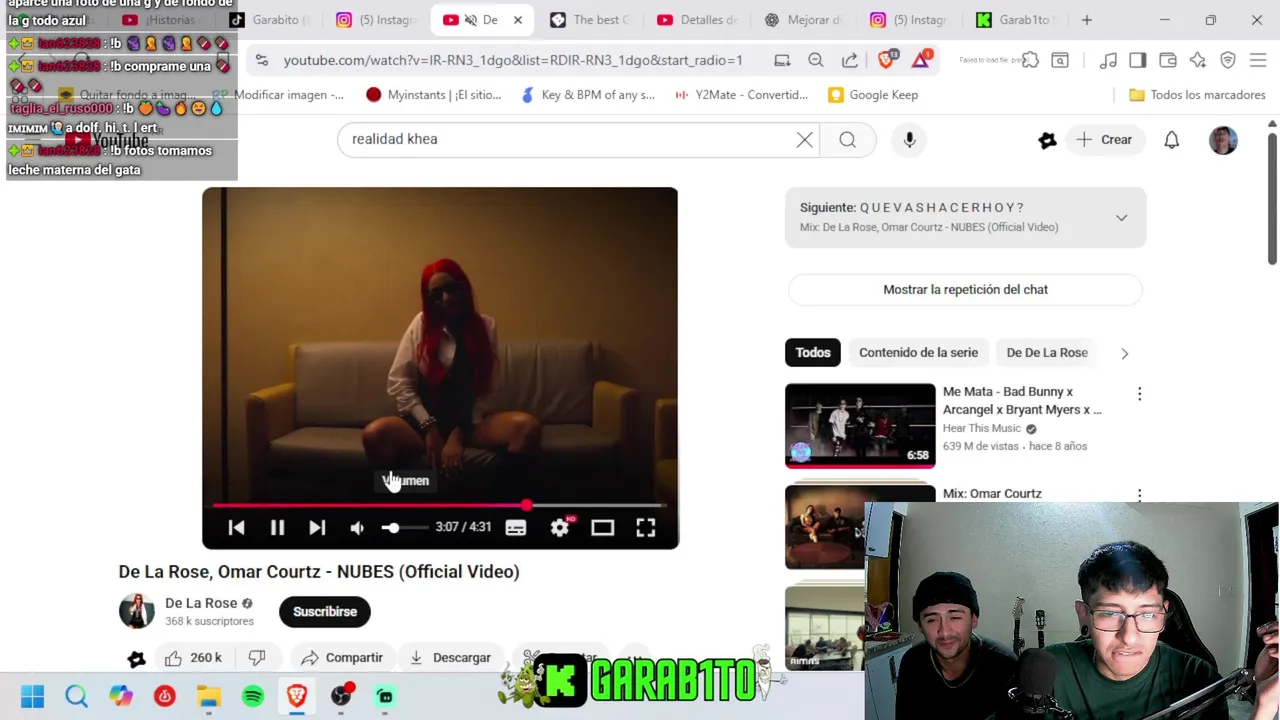Open the YouTube account avatar menu
This screenshot has width=1280, height=720.
[1223, 140]
